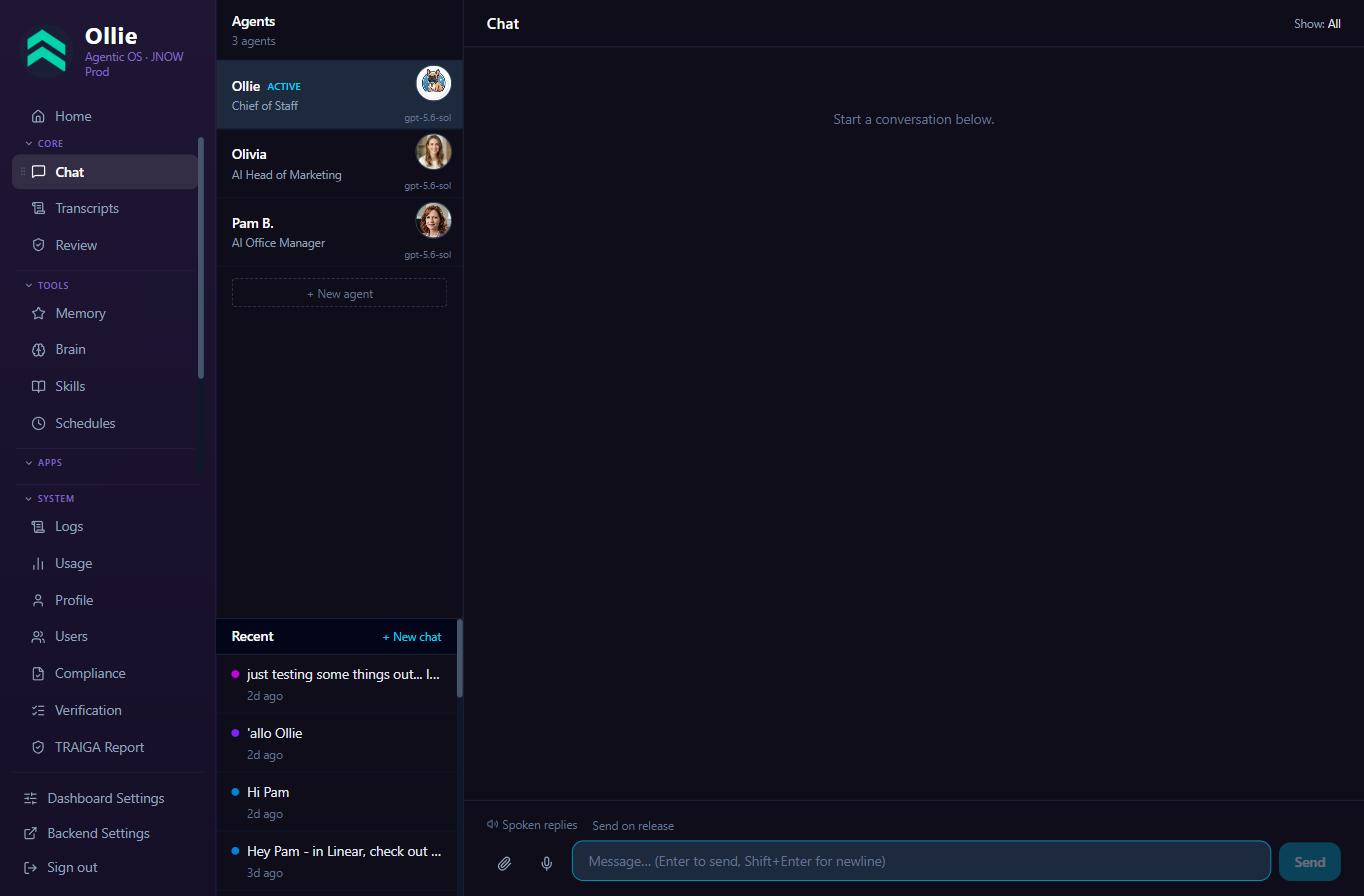Open Dashboard Settings
The width and height of the screenshot is (1364, 896).
pyautogui.click(x=105, y=798)
